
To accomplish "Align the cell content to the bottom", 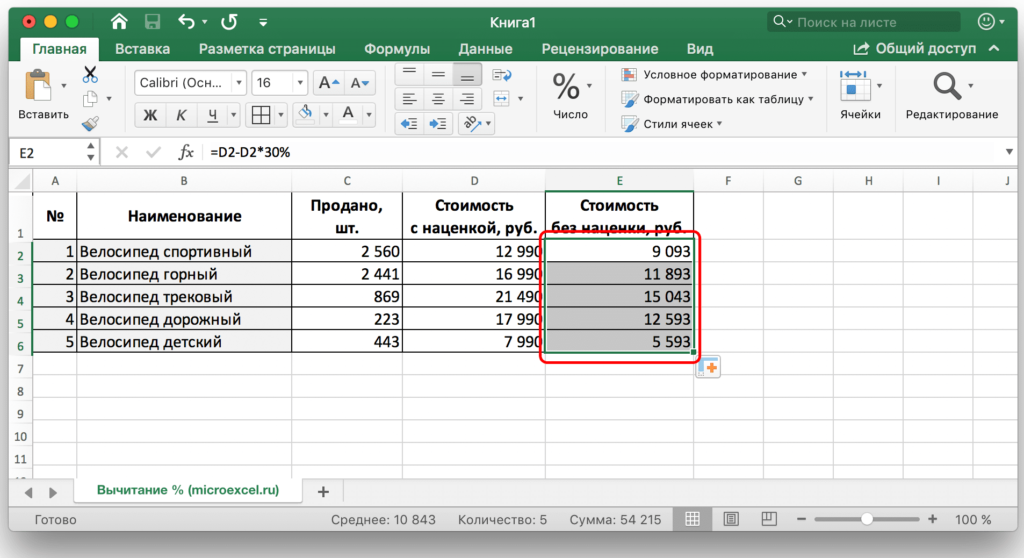I will (467, 74).
